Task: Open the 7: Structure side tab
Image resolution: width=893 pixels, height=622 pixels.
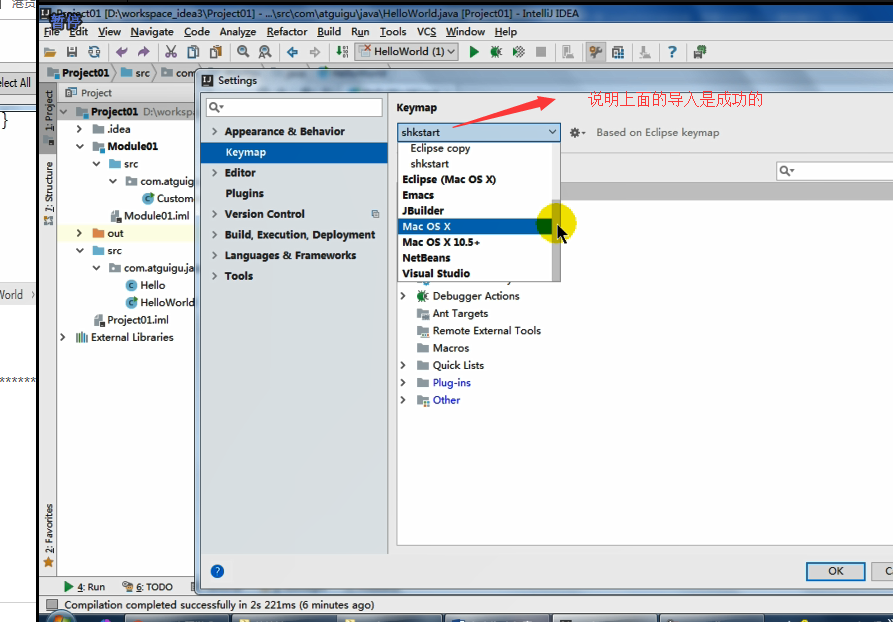Action: click(49, 193)
